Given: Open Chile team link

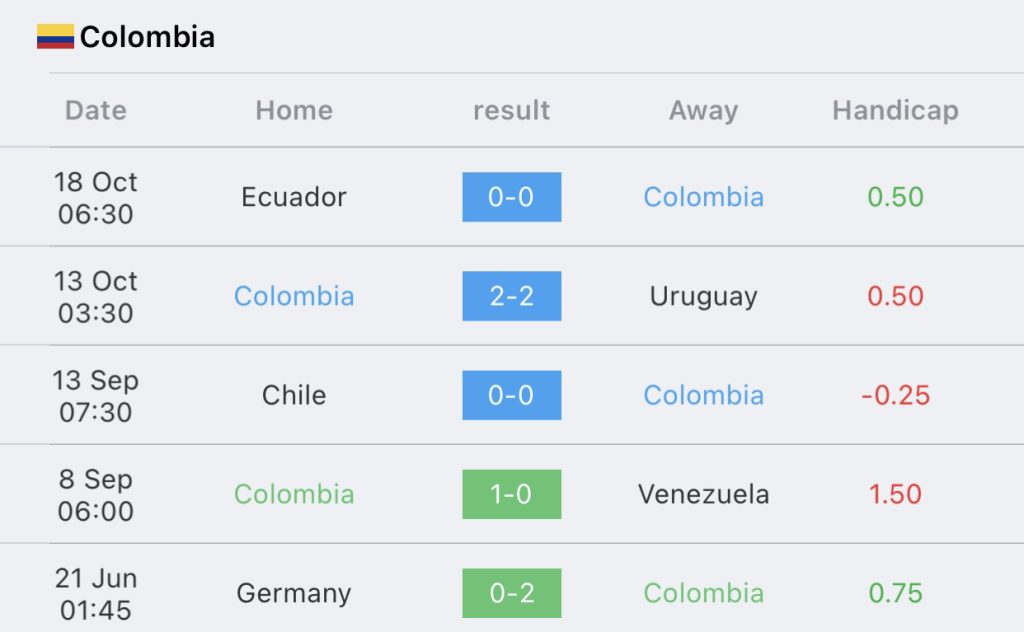Looking at the screenshot, I should [294, 395].
